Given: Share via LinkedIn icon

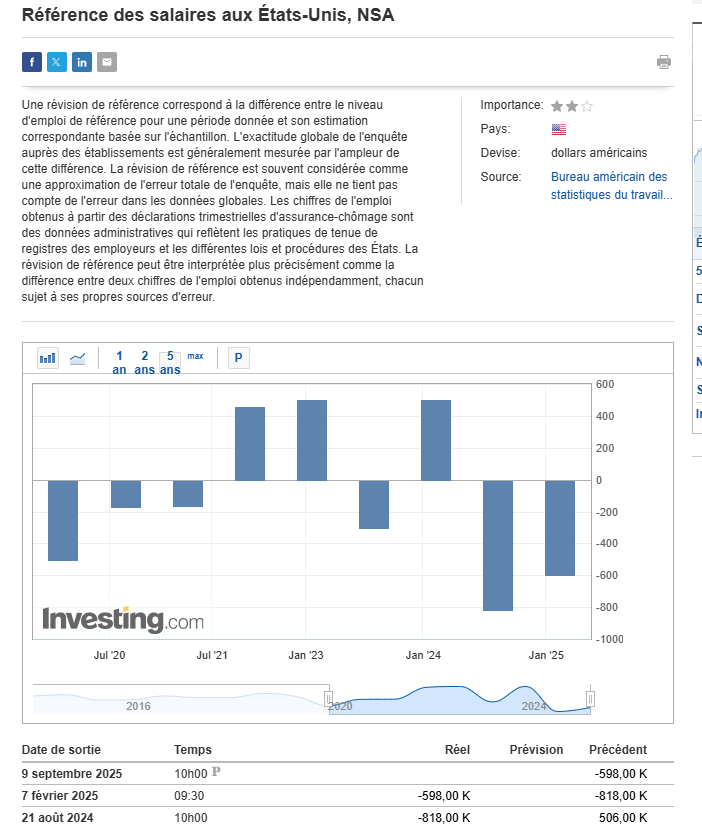Looking at the screenshot, I should (x=82, y=62).
